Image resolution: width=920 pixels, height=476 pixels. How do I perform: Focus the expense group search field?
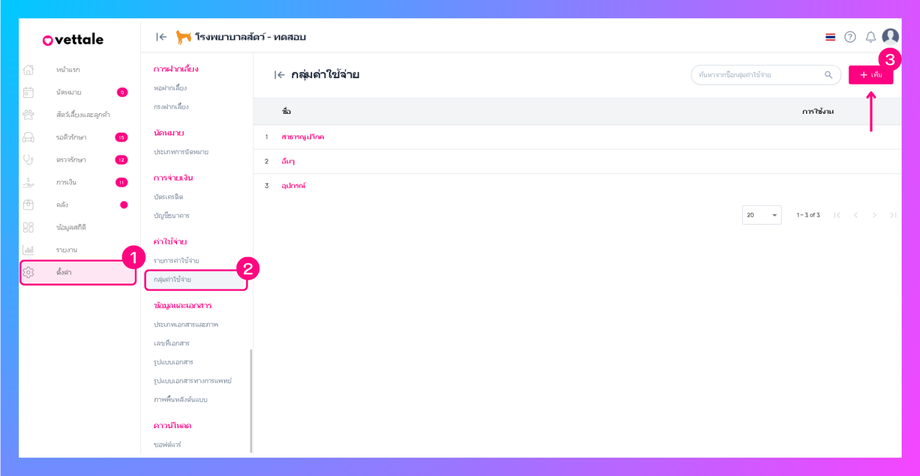click(x=755, y=75)
